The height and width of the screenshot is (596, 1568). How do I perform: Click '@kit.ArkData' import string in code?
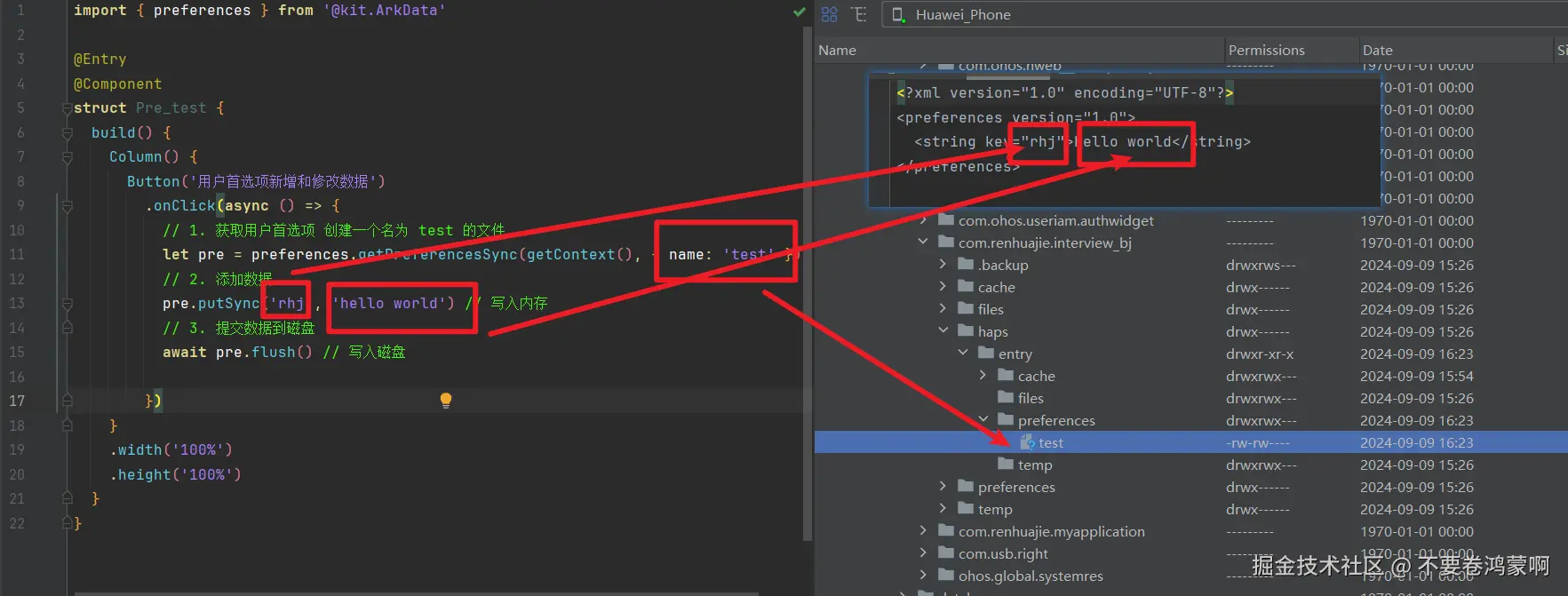pos(384,11)
